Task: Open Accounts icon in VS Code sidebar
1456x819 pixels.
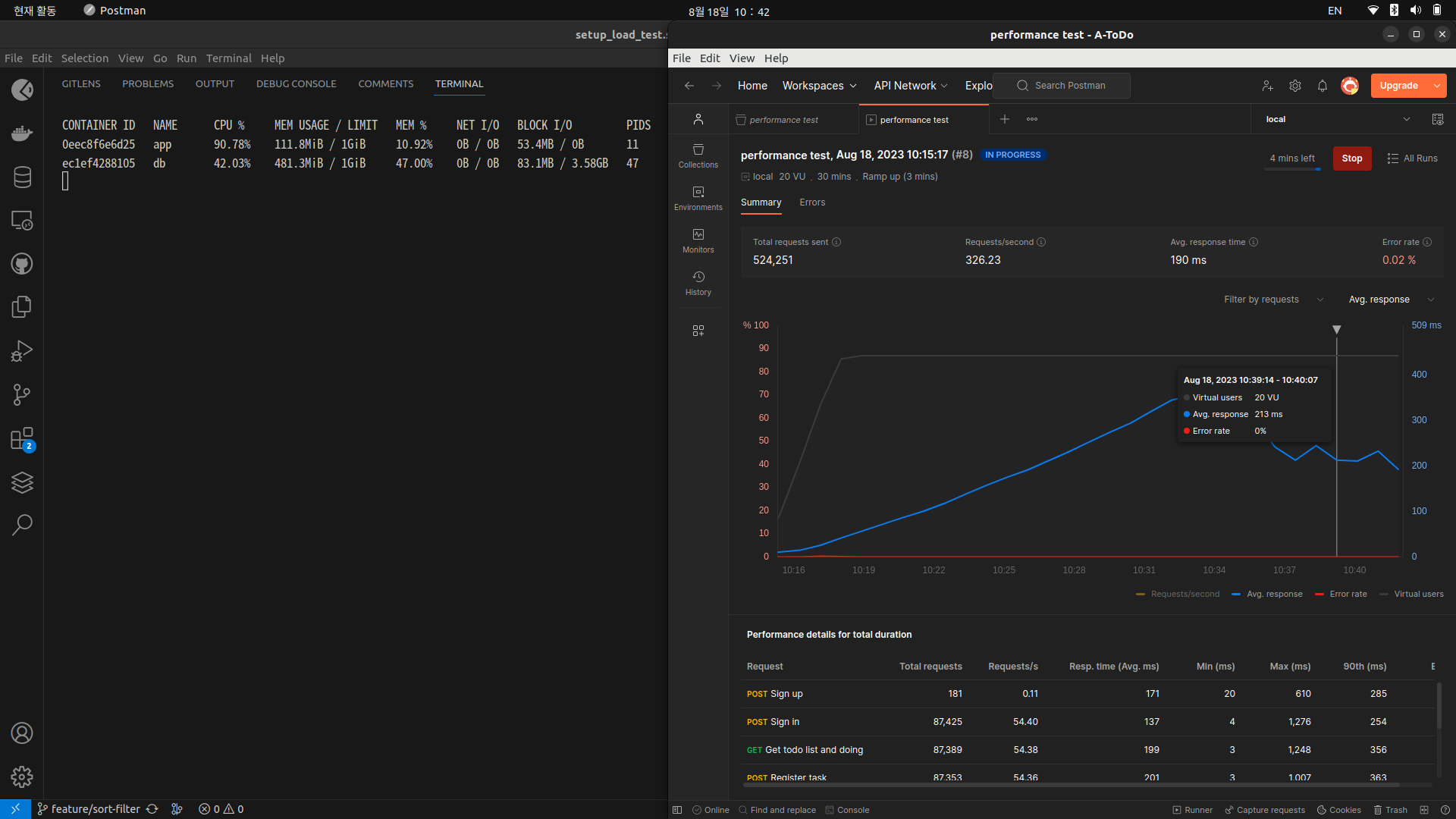Action: click(x=22, y=733)
